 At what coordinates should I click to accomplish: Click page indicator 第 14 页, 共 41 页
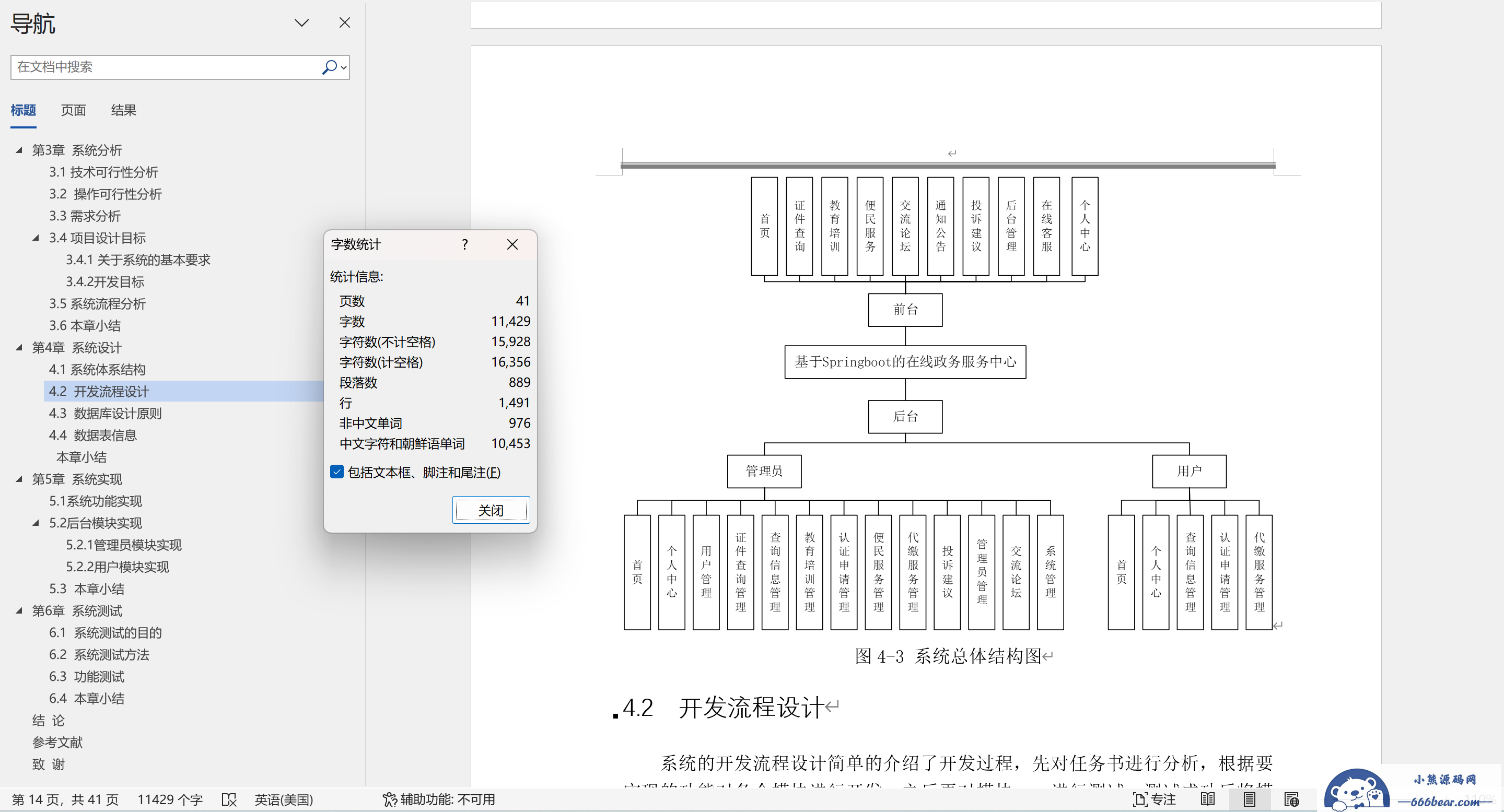[65, 799]
